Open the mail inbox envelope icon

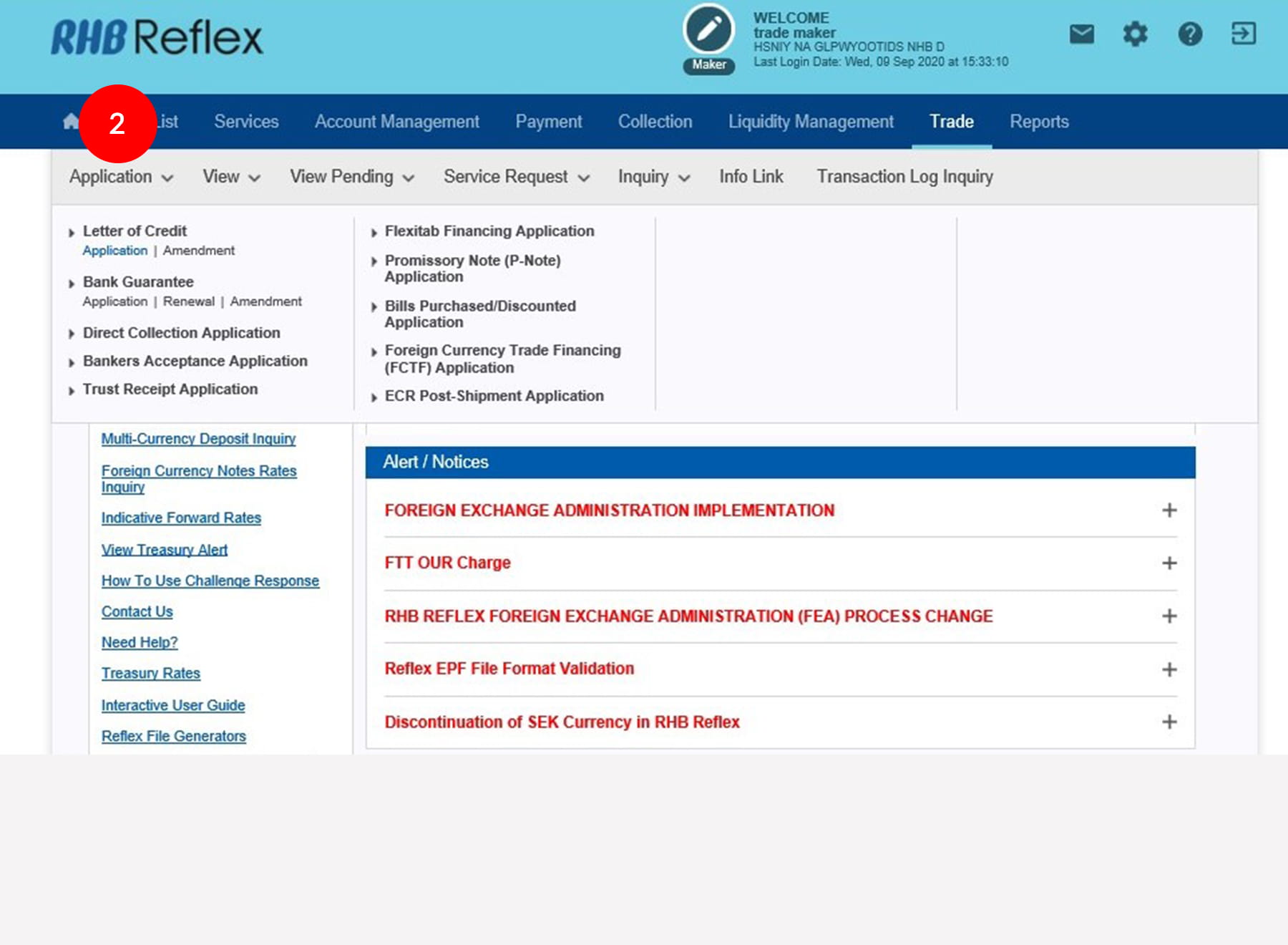(x=1081, y=34)
